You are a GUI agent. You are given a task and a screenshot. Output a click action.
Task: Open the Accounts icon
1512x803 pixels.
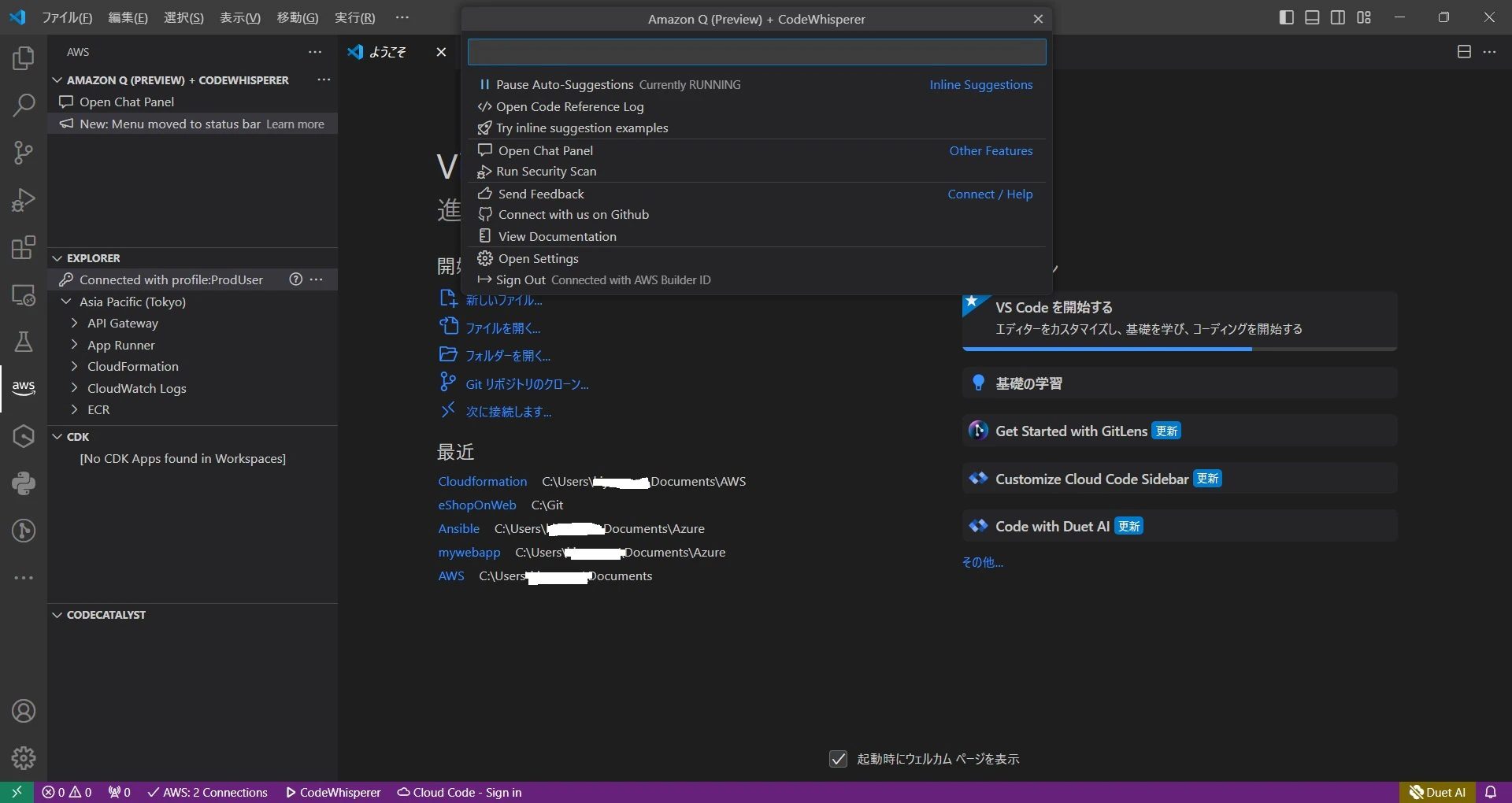[x=24, y=711]
